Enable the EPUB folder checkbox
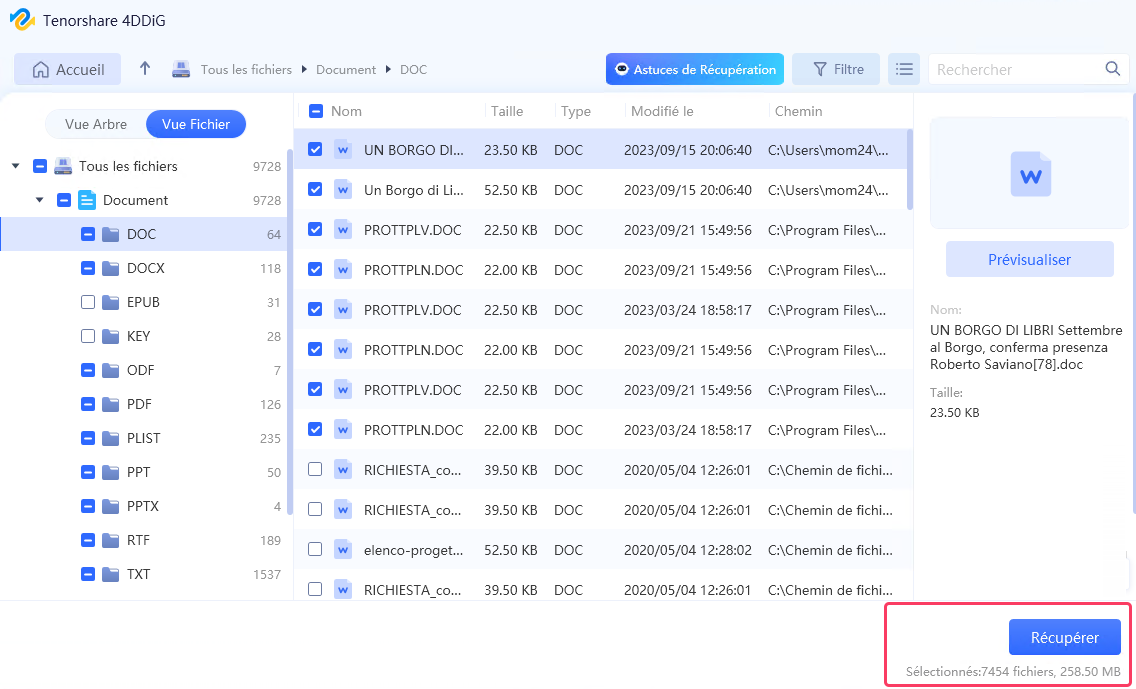 coord(87,301)
